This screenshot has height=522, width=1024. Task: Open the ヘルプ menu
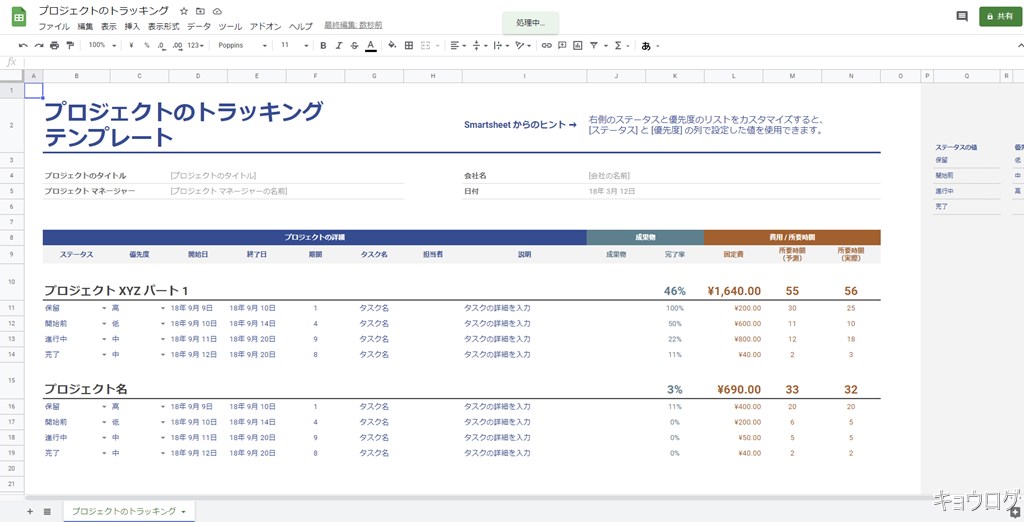[x=301, y=27]
